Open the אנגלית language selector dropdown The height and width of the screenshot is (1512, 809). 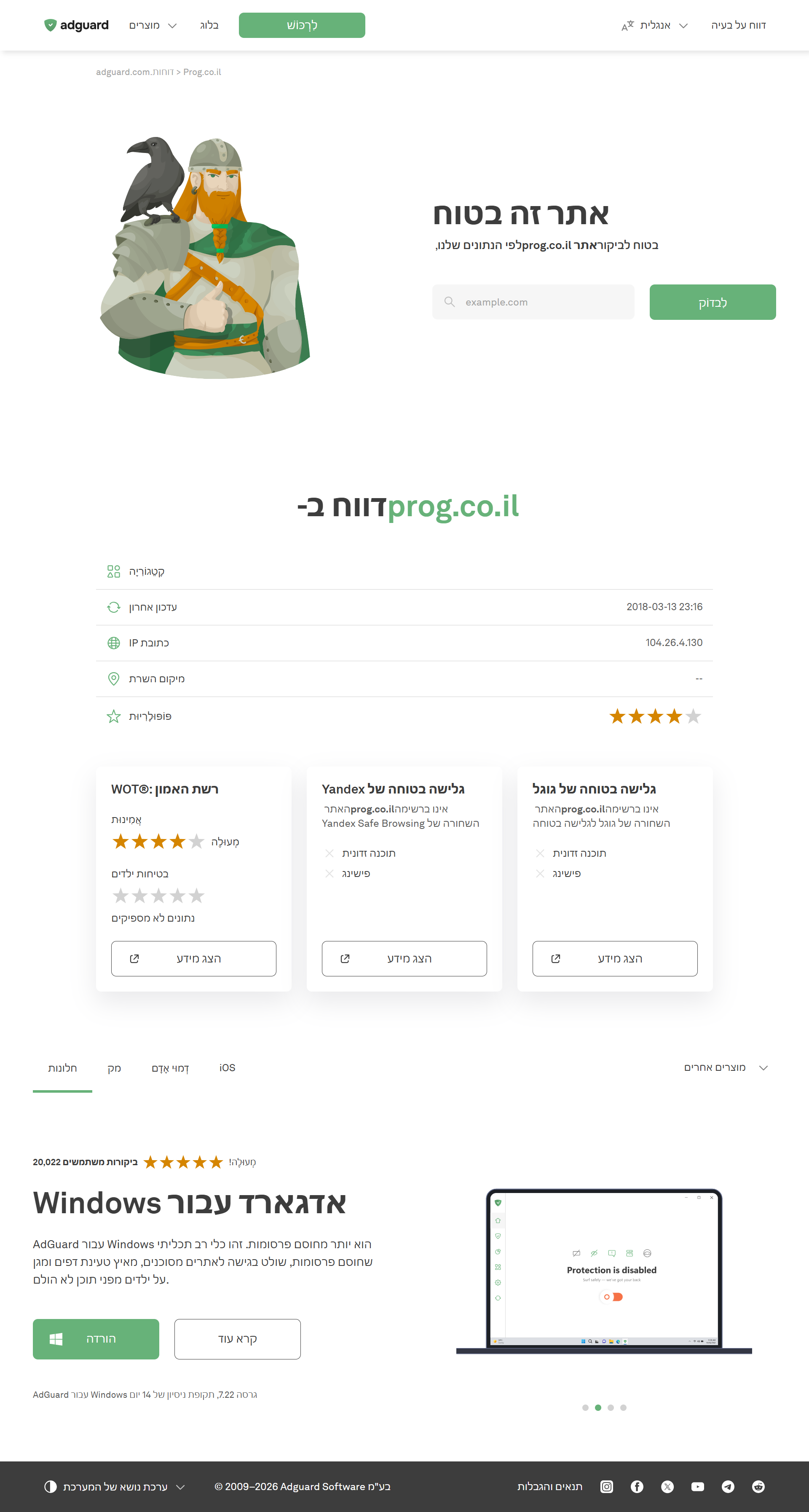[655, 25]
